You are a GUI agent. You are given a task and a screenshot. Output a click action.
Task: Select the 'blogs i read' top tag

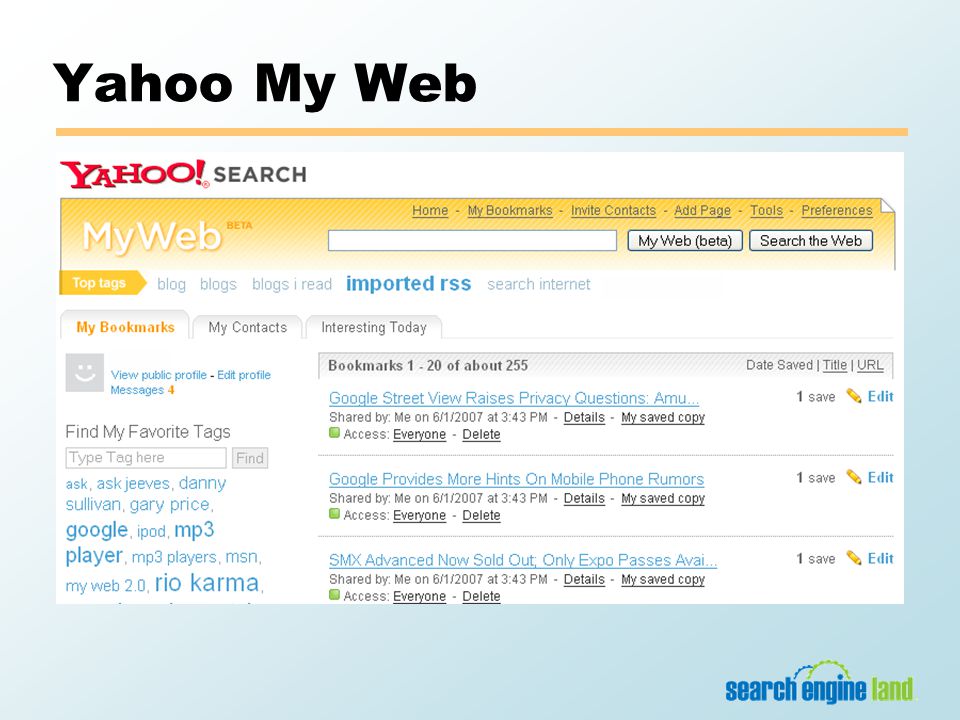pyautogui.click(x=292, y=284)
